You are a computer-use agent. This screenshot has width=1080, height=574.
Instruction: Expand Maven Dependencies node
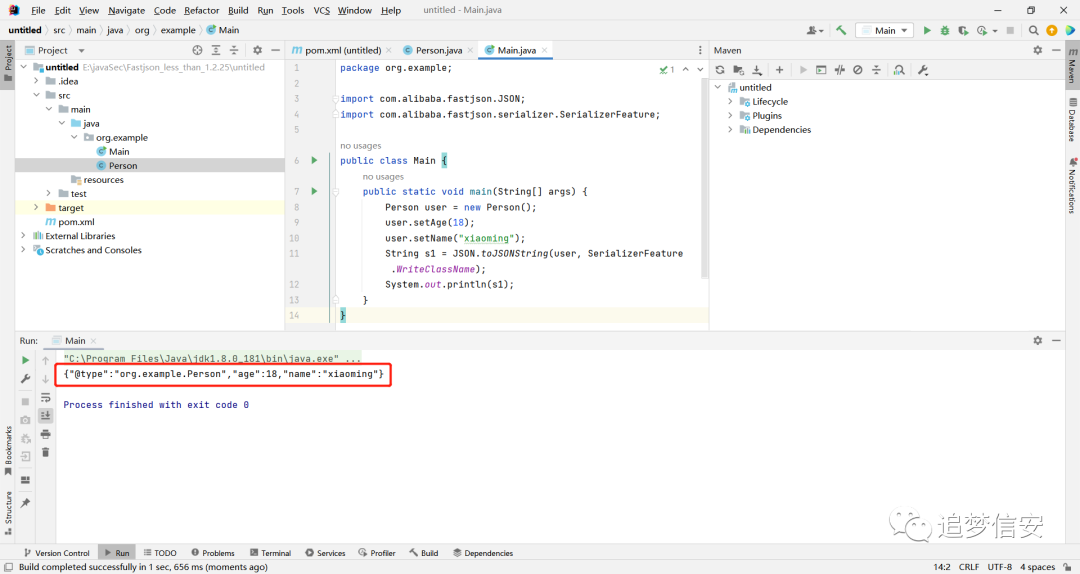(730, 130)
